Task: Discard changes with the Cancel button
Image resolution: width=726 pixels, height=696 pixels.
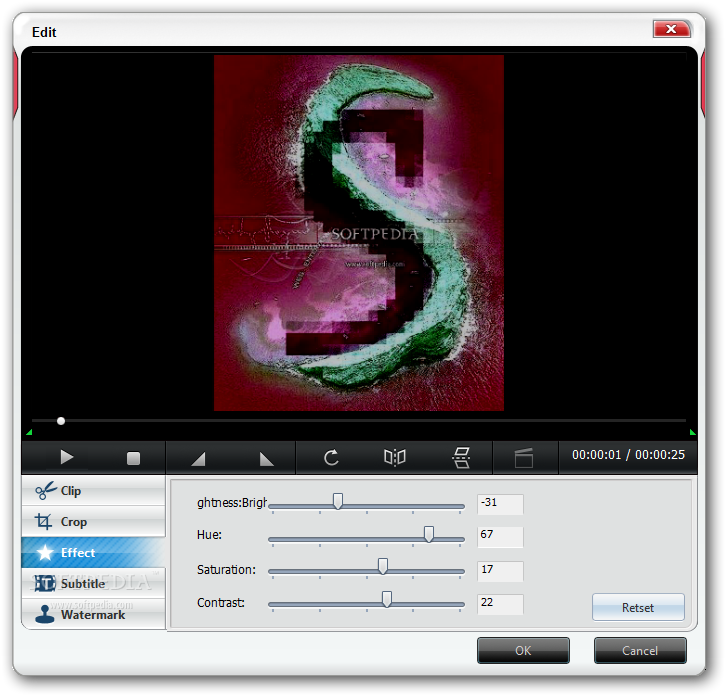Action: click(x=640, y=650)
